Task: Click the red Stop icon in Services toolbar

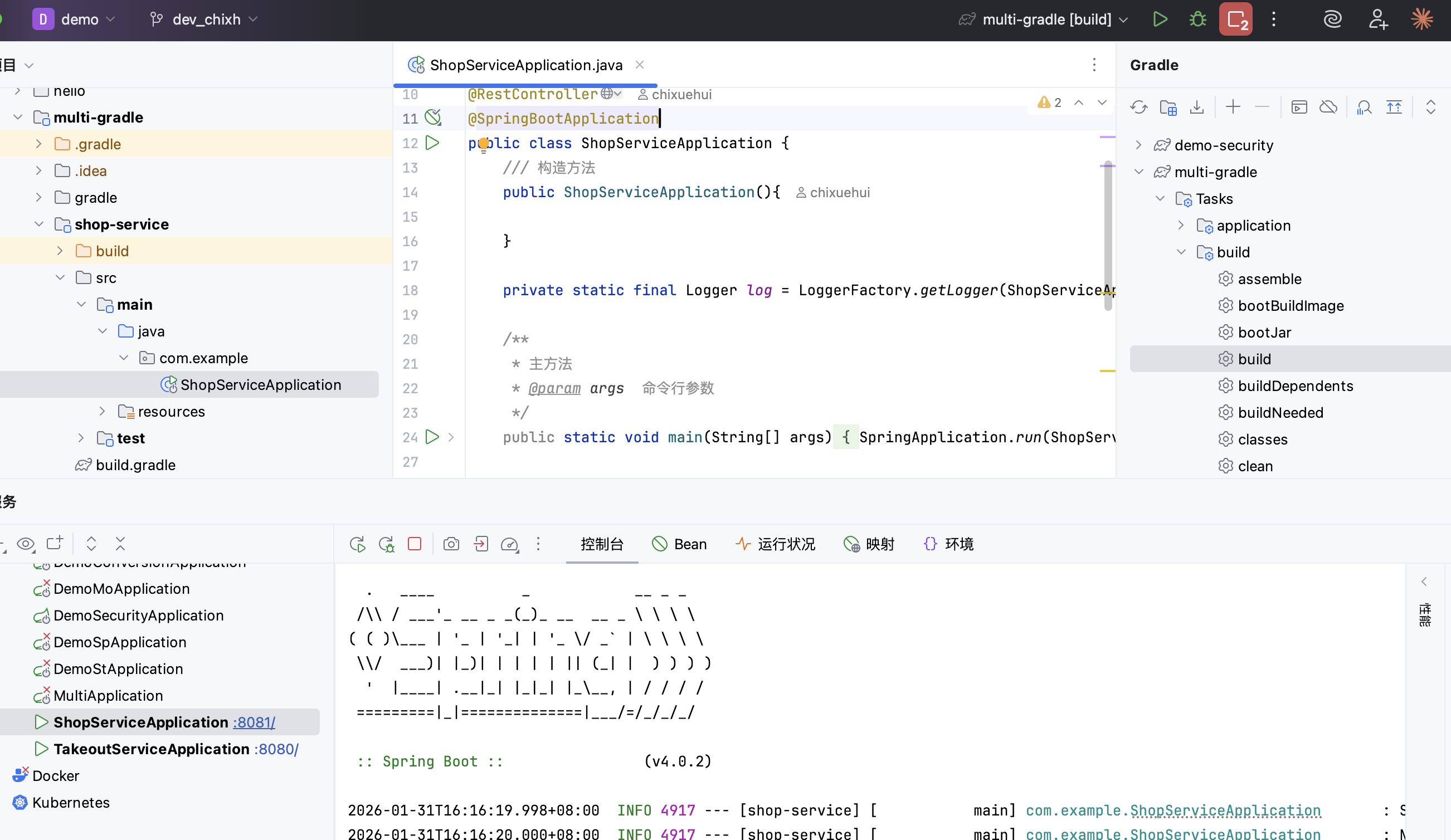Action: tap(415, 544)
